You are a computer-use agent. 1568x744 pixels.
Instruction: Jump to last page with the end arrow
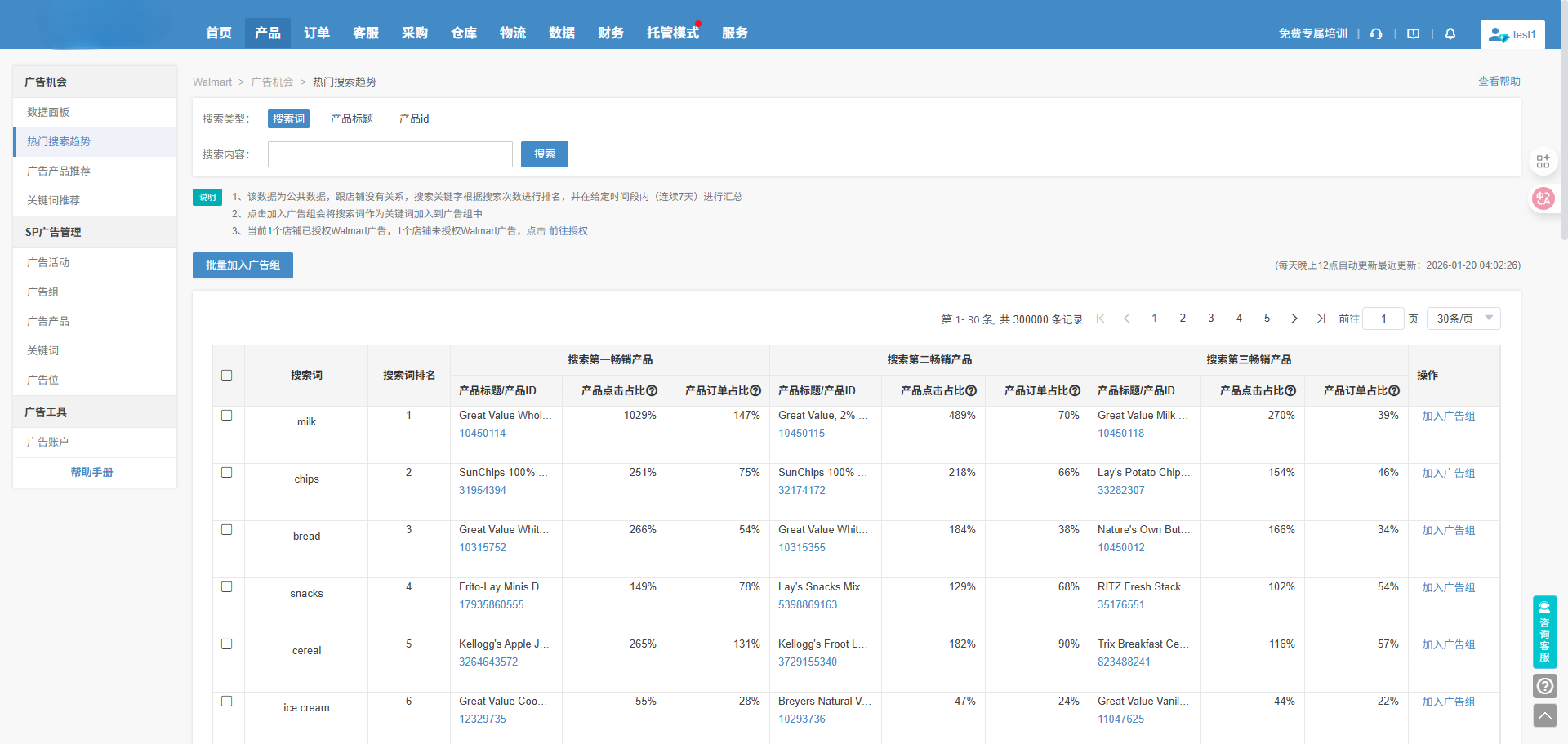click(x=1321, y=319)
